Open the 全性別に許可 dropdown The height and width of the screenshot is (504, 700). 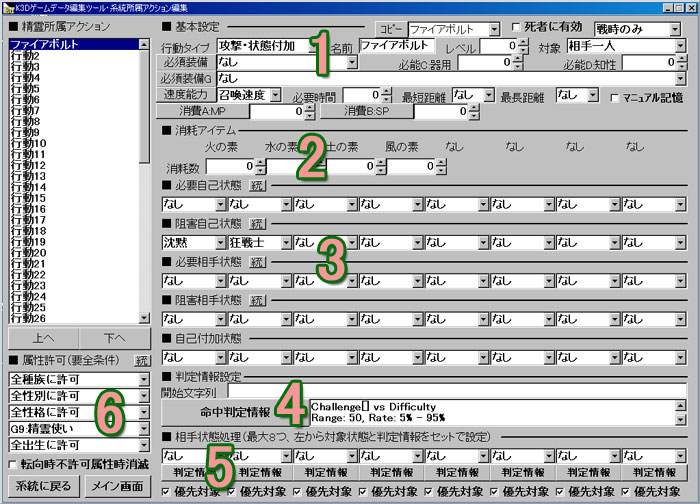pos(144,396)
